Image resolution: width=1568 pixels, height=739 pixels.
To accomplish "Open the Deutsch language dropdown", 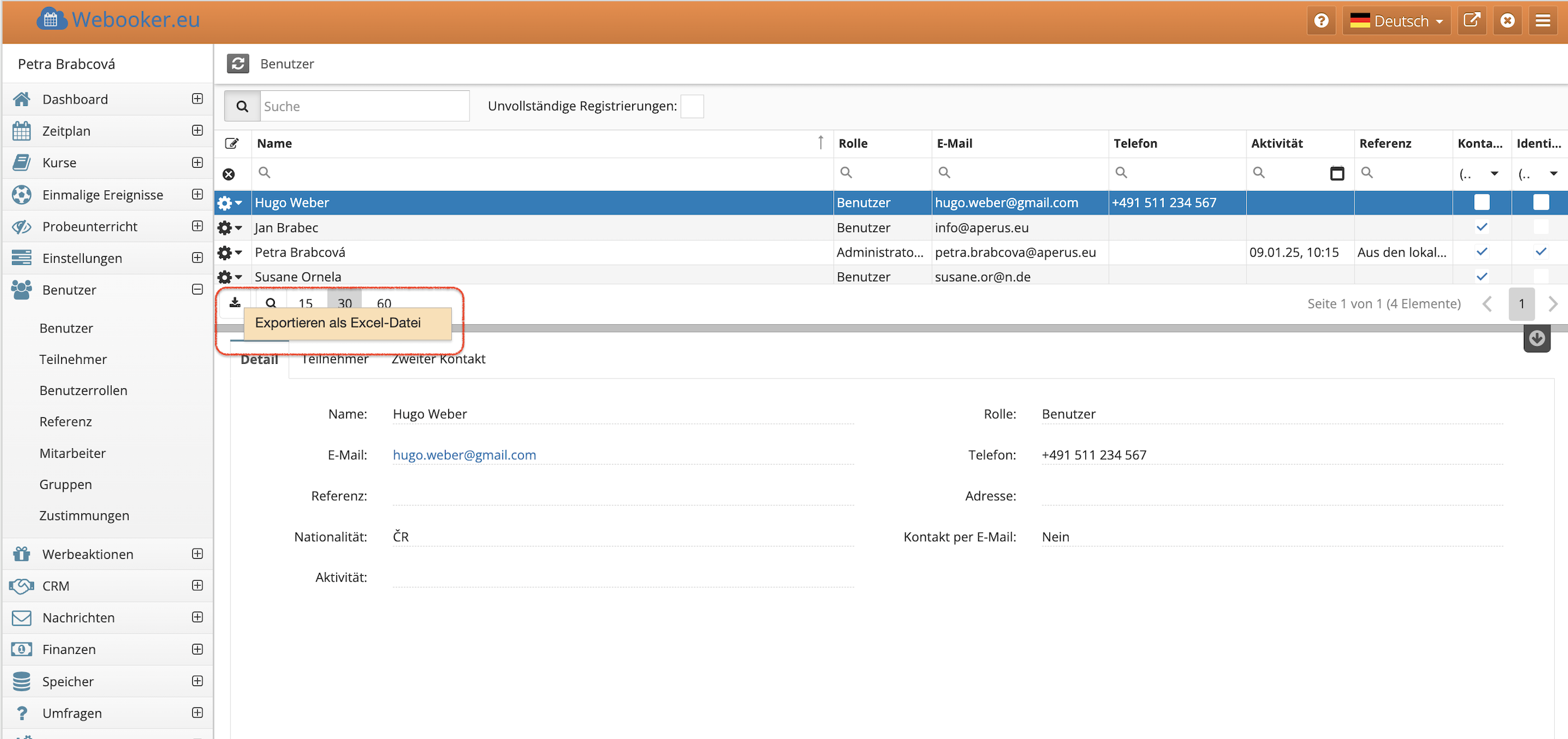I will pos(1396,21).
